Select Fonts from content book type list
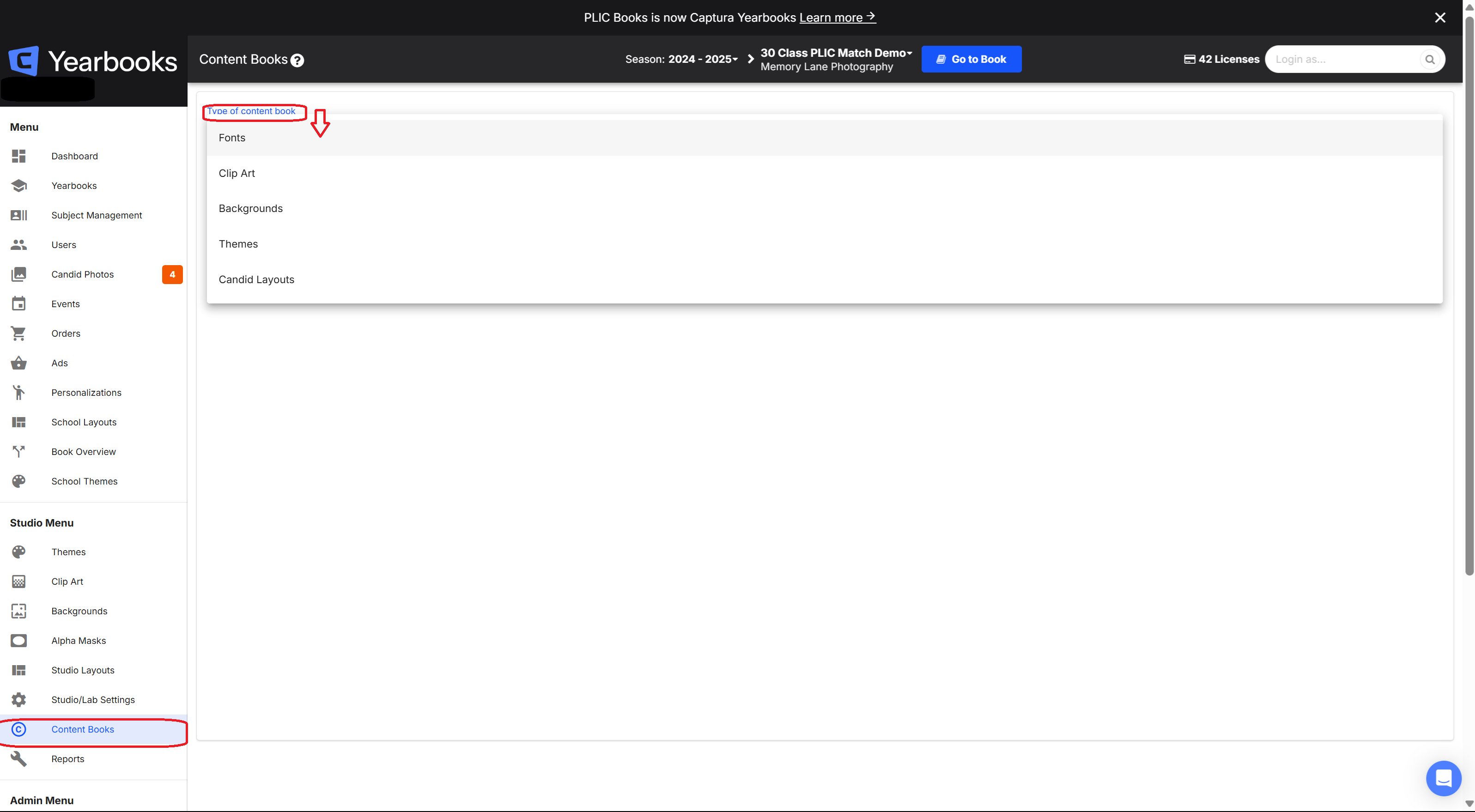Viewport: 1475px width, 812px height. click(x=825, y=138)
